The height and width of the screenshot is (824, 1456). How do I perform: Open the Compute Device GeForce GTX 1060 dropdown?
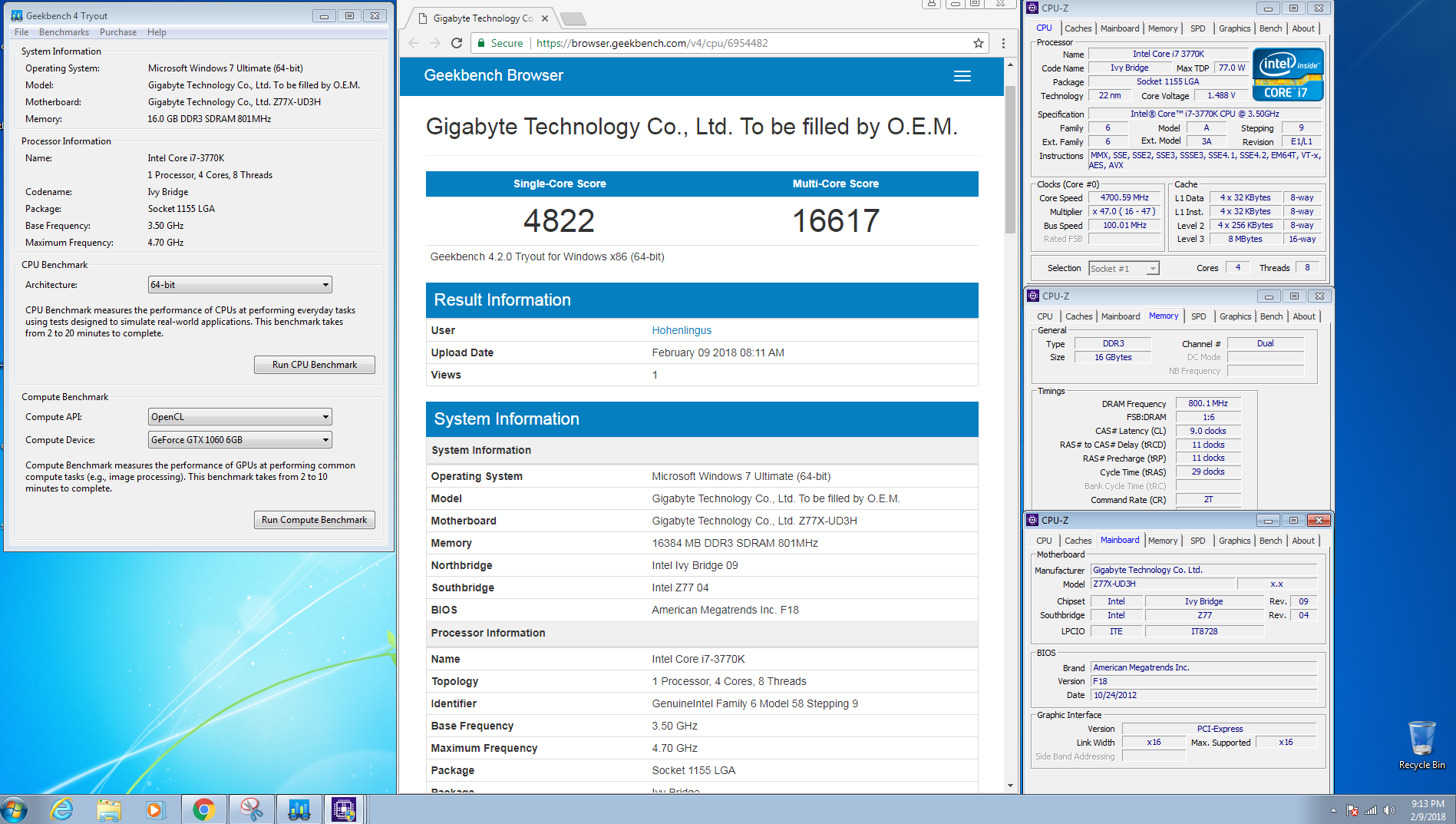239,440
